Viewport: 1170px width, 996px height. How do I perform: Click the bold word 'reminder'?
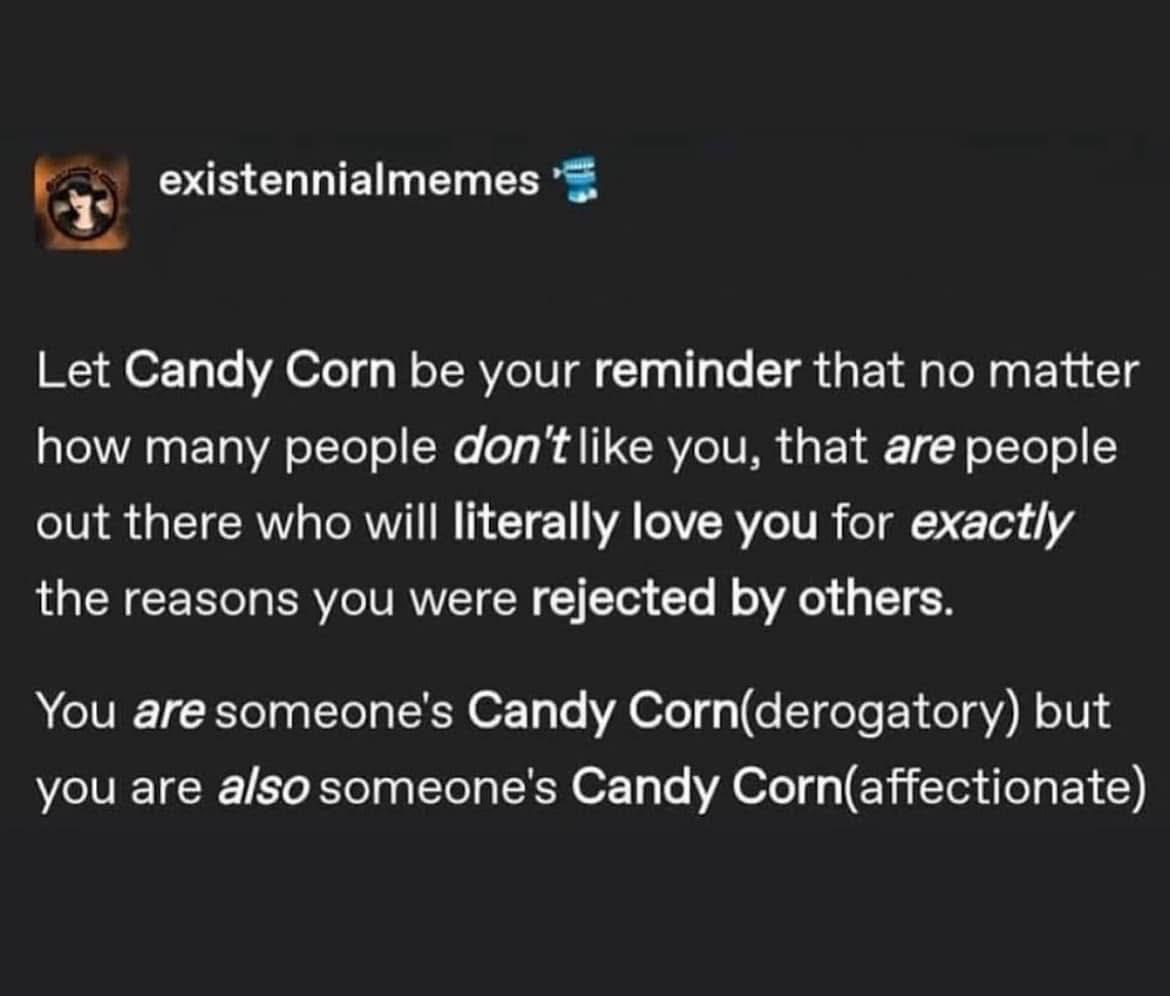(697, 372)
